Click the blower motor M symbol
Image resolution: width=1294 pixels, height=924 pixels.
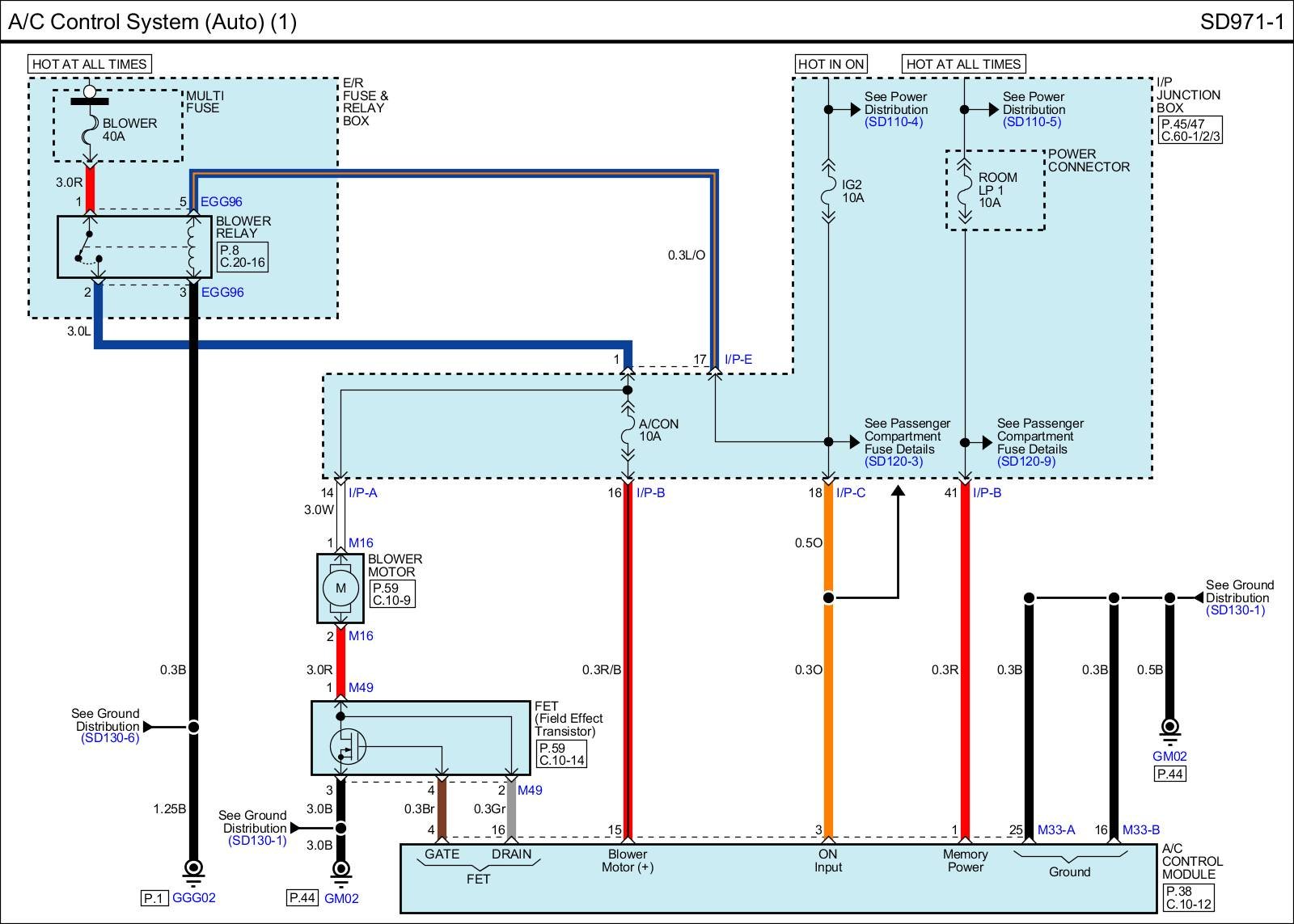pos(340,588)
